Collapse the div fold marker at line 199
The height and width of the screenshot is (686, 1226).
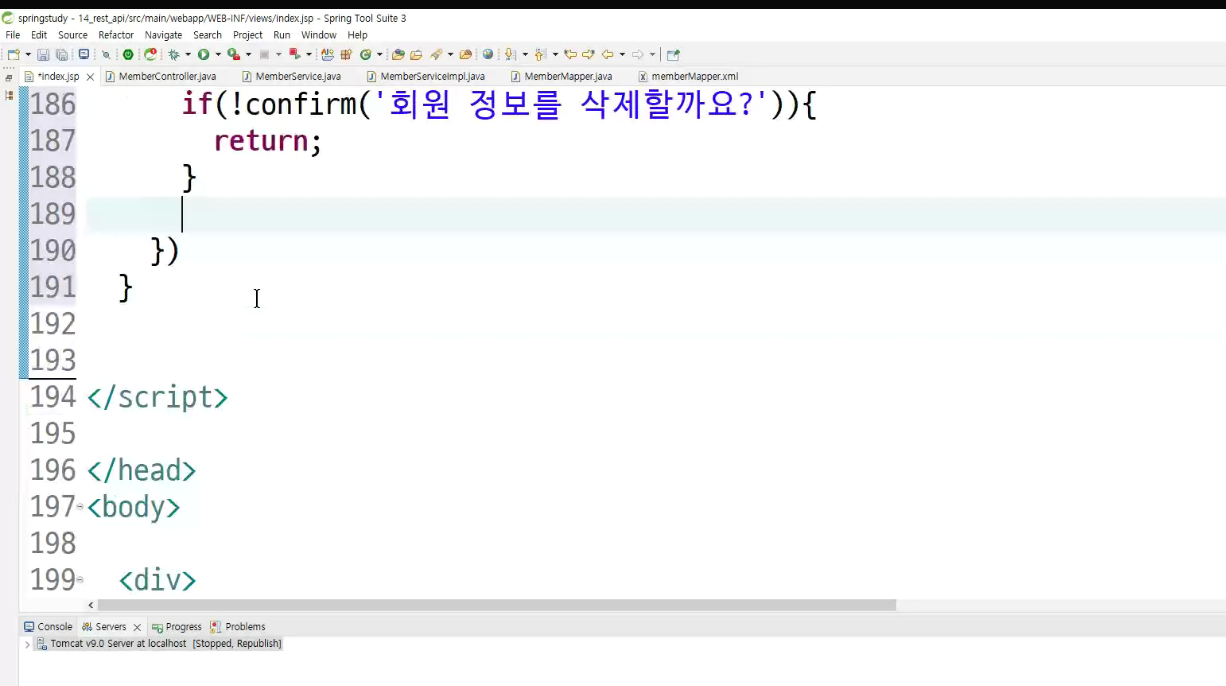(x=80, y=580)
